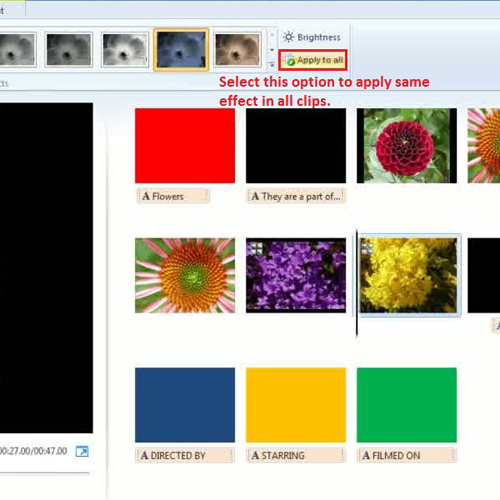Click the preview seek bar
500x500 pixels.
pos(45,473)
